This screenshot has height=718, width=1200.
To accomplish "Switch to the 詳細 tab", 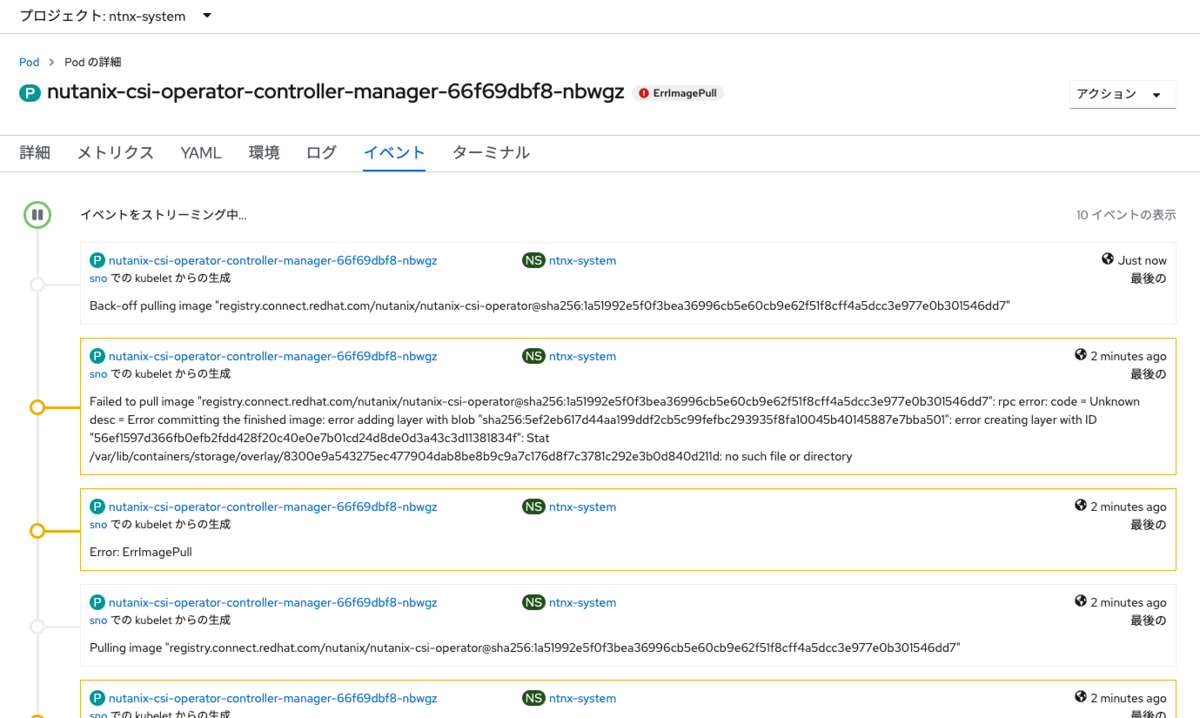I will tap(35, 153).
